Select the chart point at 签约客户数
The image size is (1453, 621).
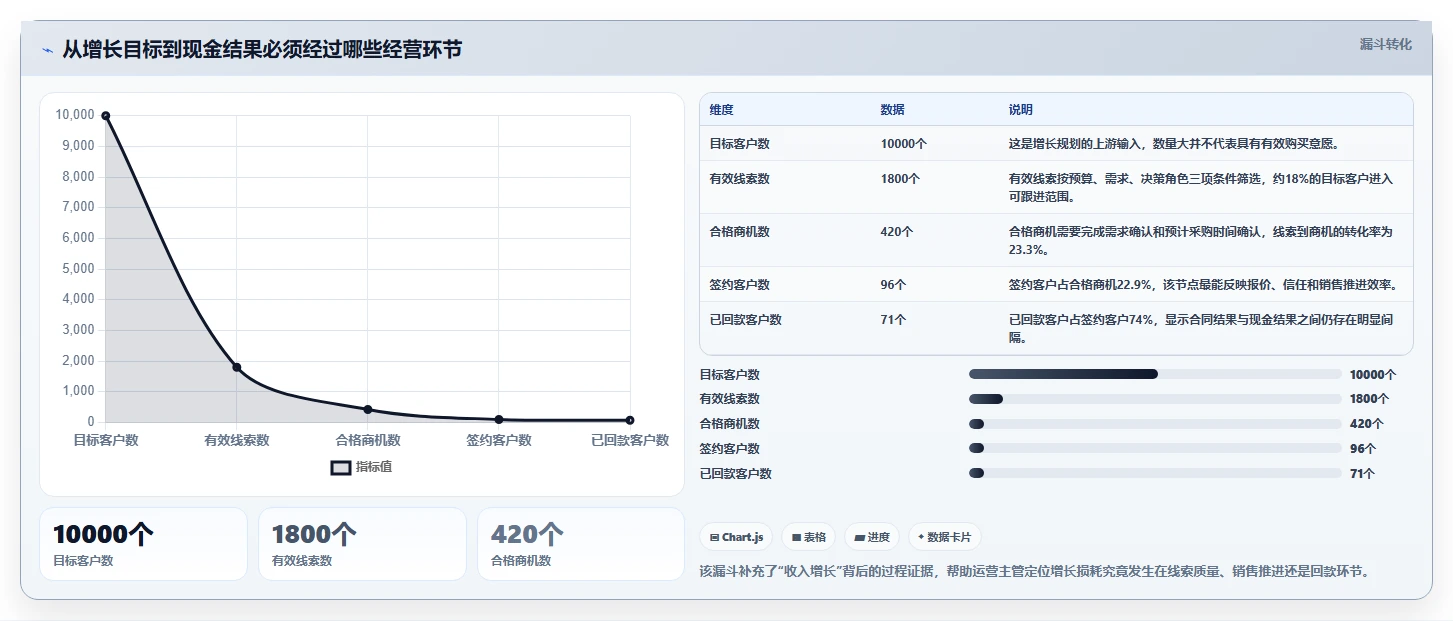point(499,419)
